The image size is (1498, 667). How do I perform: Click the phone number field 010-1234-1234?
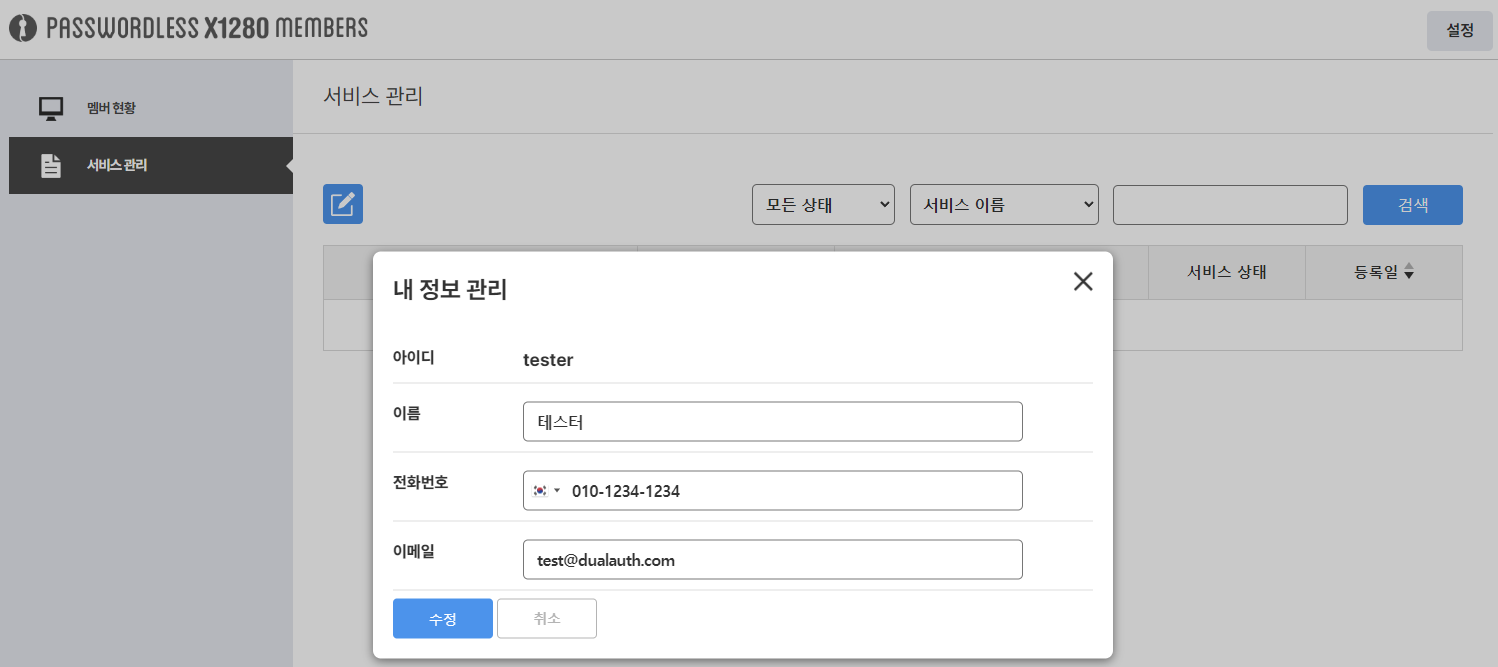pos(773,491)
